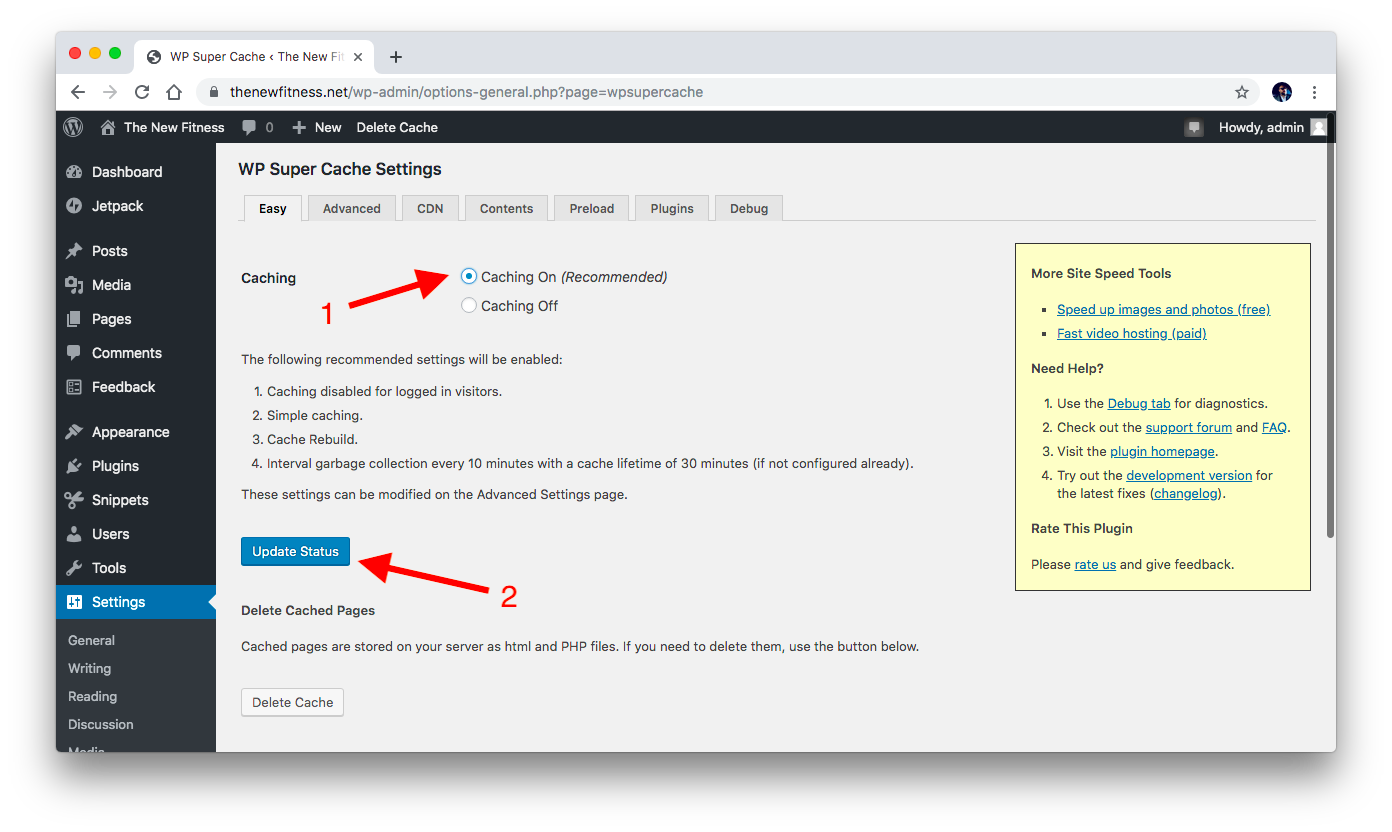The width and height of the screenshot is (1392, 832).
Task: Click the WordPress logo in admin bar
Action: 73,127
